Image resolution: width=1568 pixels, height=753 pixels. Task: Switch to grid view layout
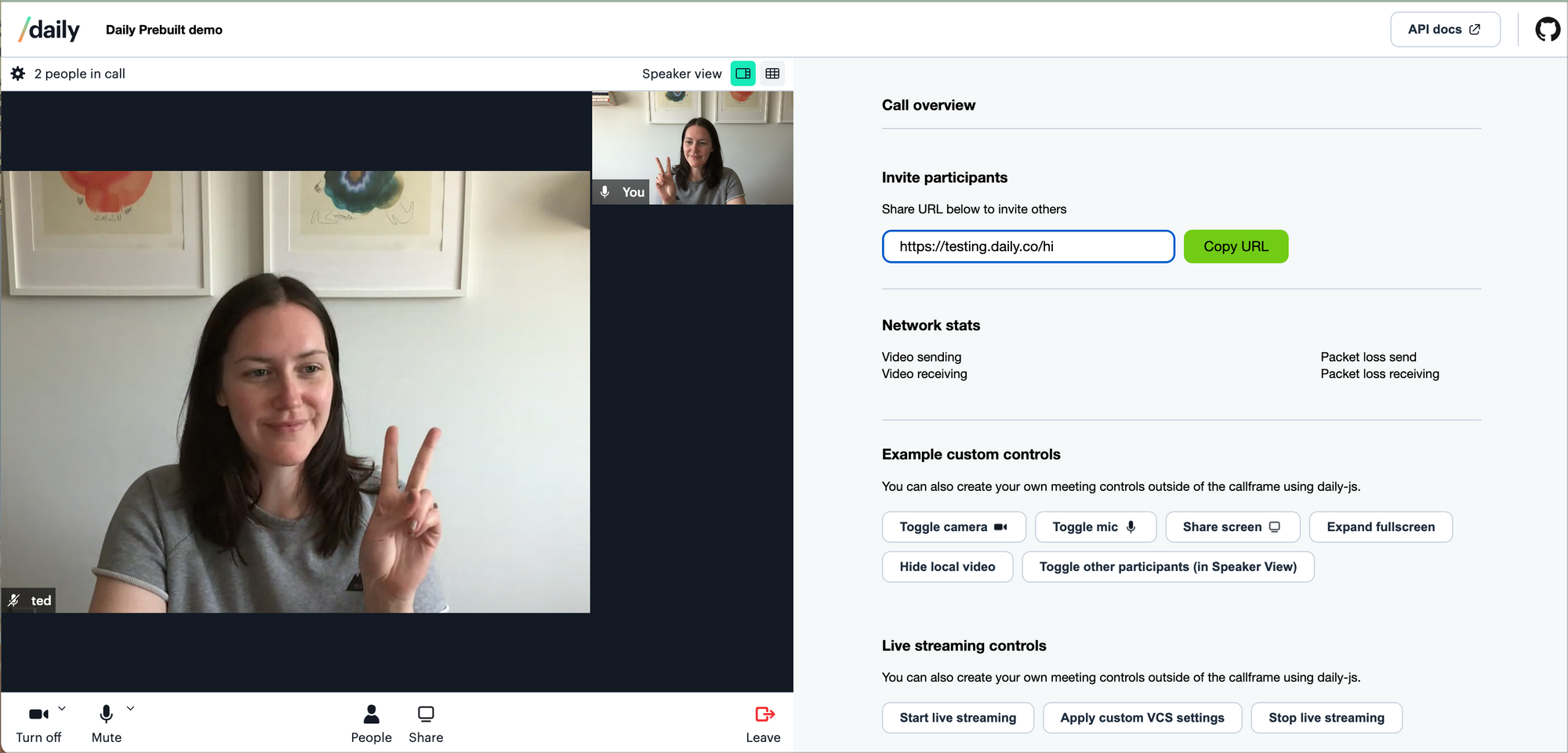point(773,73)
